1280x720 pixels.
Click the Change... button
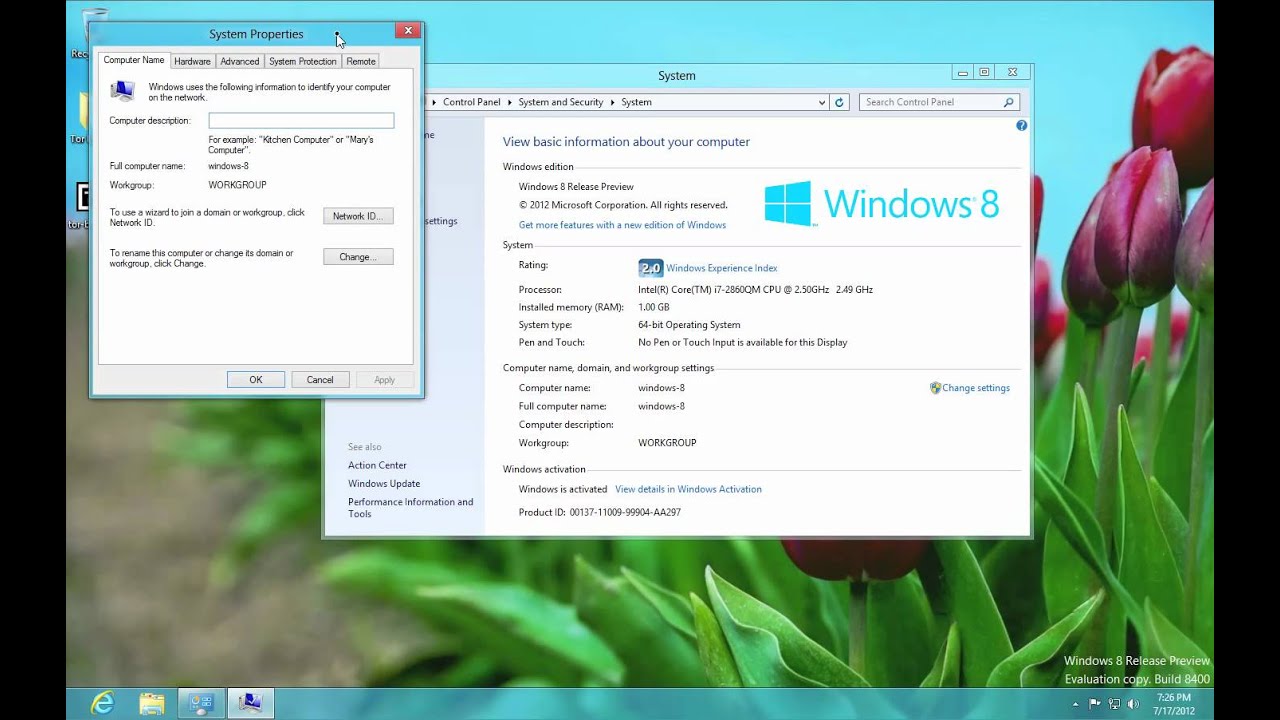[x=358, y=257]
